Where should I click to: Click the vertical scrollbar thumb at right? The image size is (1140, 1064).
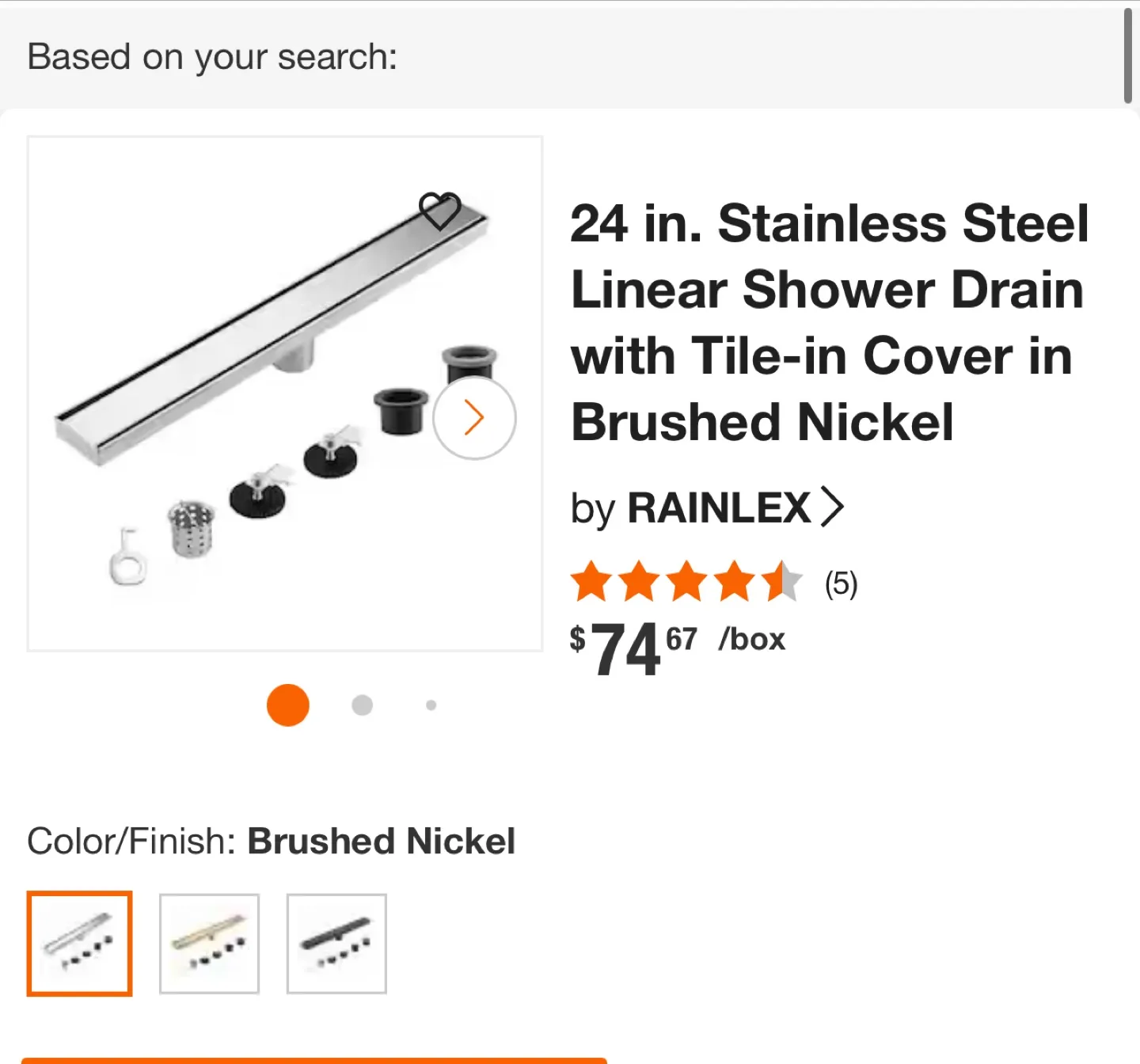pyautogui.click(x=1128, y=55)
